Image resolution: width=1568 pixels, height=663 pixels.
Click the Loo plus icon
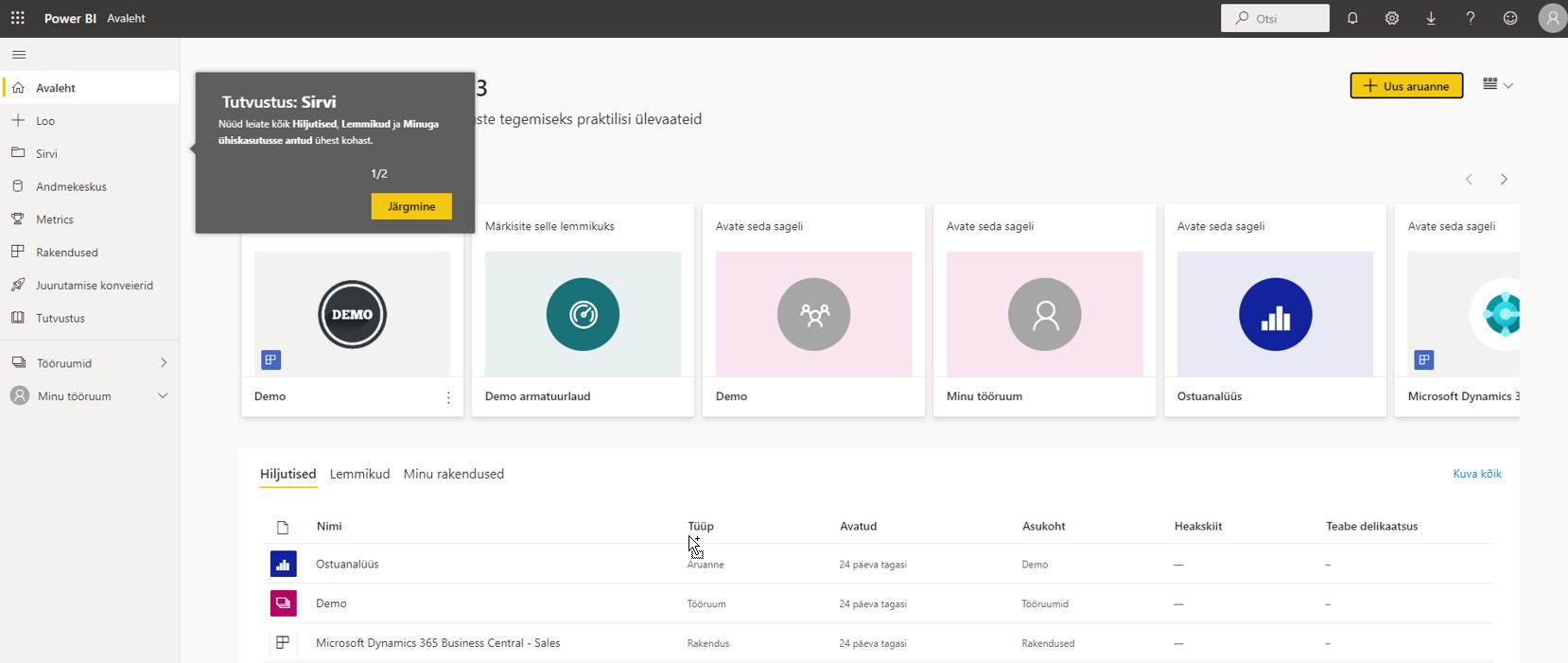tap(18, 120)
